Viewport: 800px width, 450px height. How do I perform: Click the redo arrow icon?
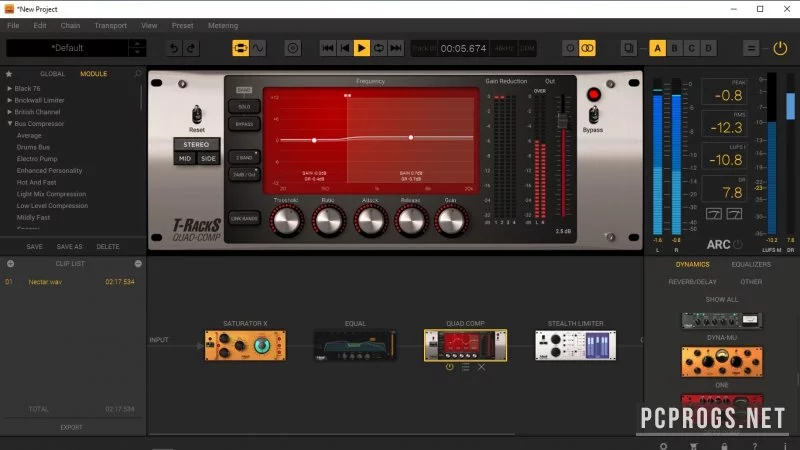pyautogui.click(x=191, y=48)
